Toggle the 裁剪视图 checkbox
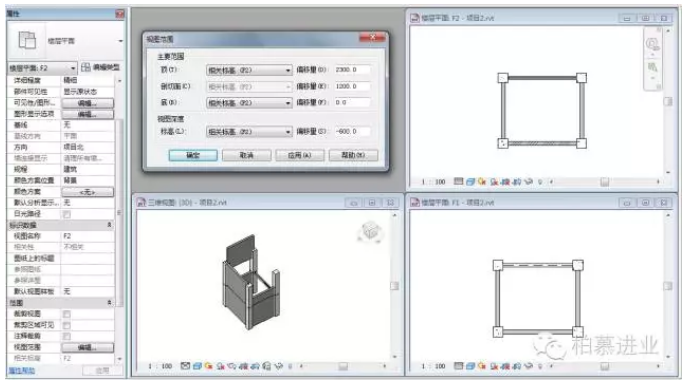Screen dimensions: 692x386 pos(67,314)
